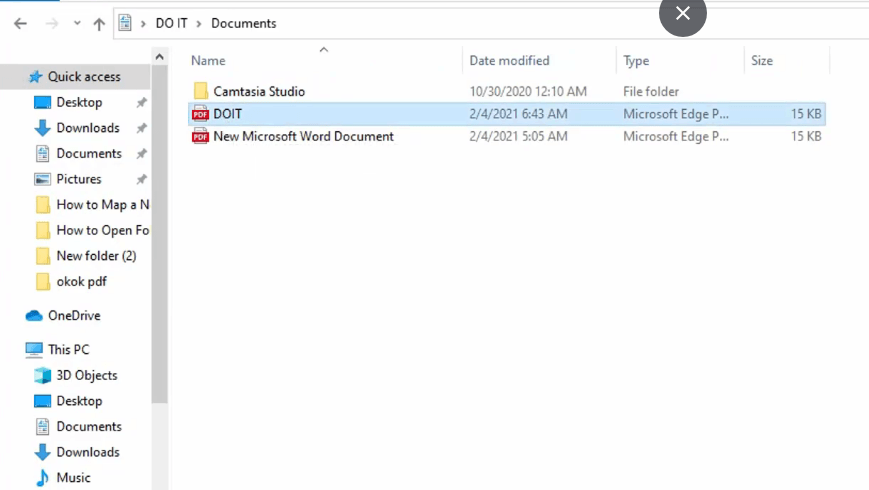
Task: Click the Back navigation arrow
Action: [x=20, y=23]
